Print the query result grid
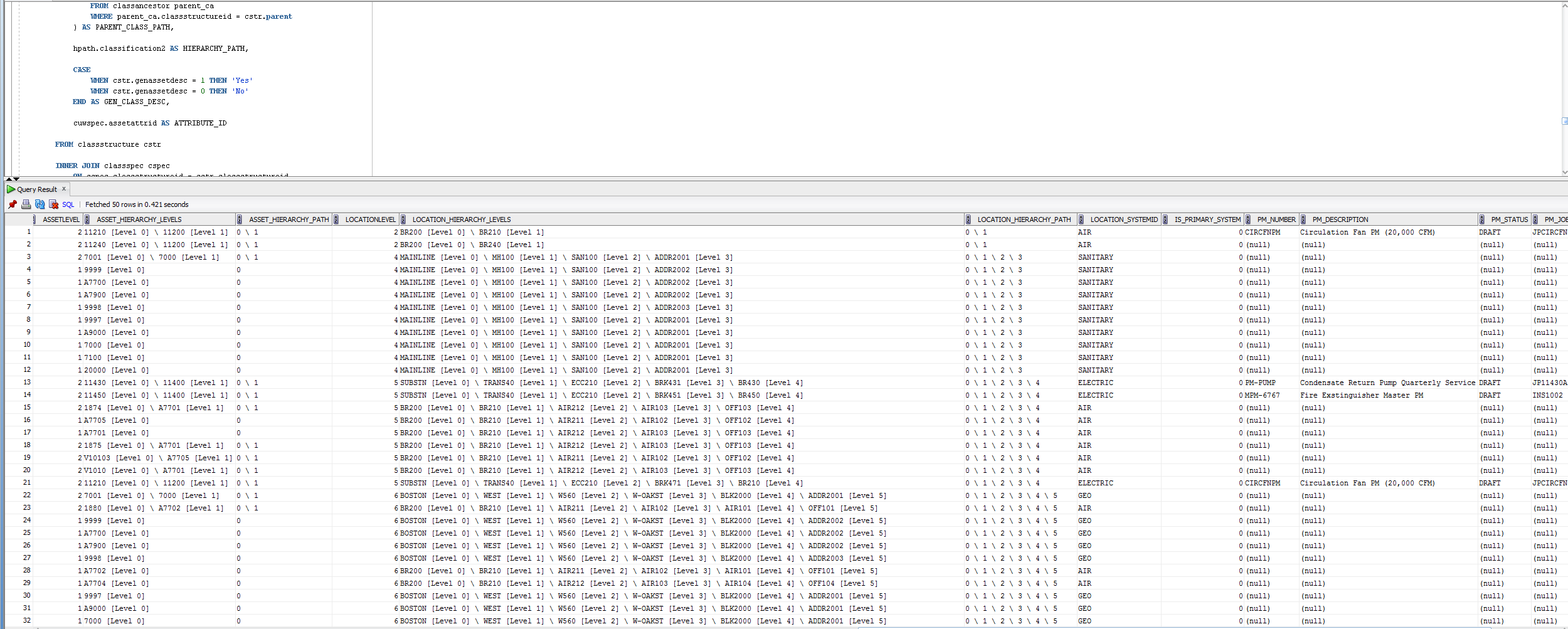The image size is (1568, 629). pyautogui.click(x=26, y=204)
